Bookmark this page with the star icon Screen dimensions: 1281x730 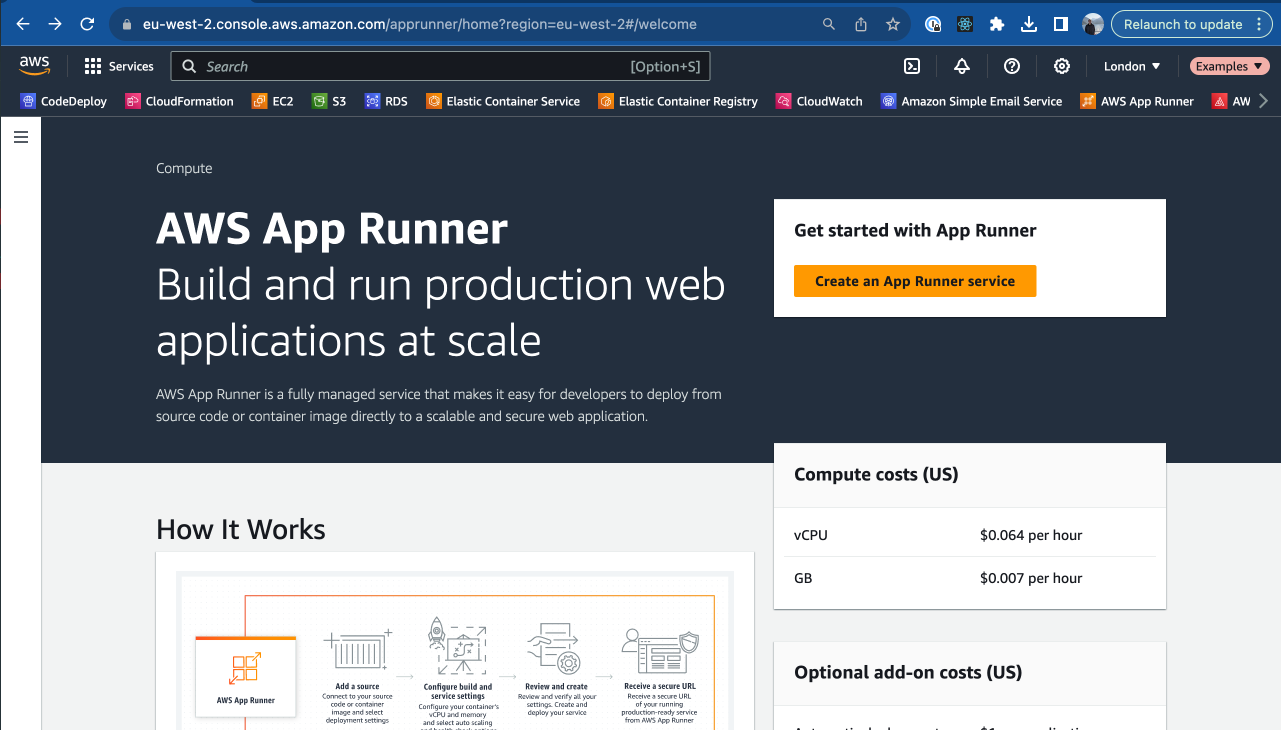pyautogui.click(x=893, y=24)
